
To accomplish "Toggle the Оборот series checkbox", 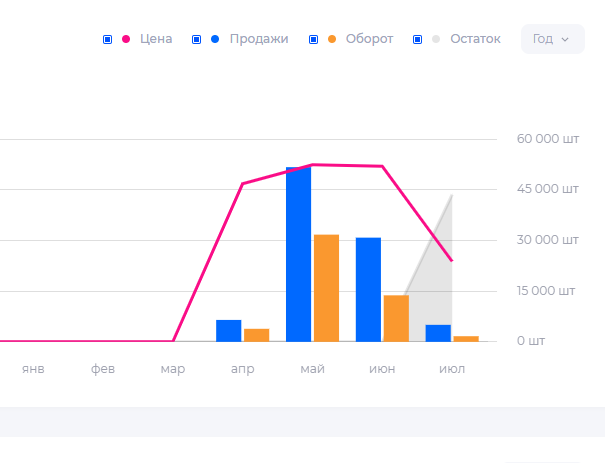I will click(313, 39).
